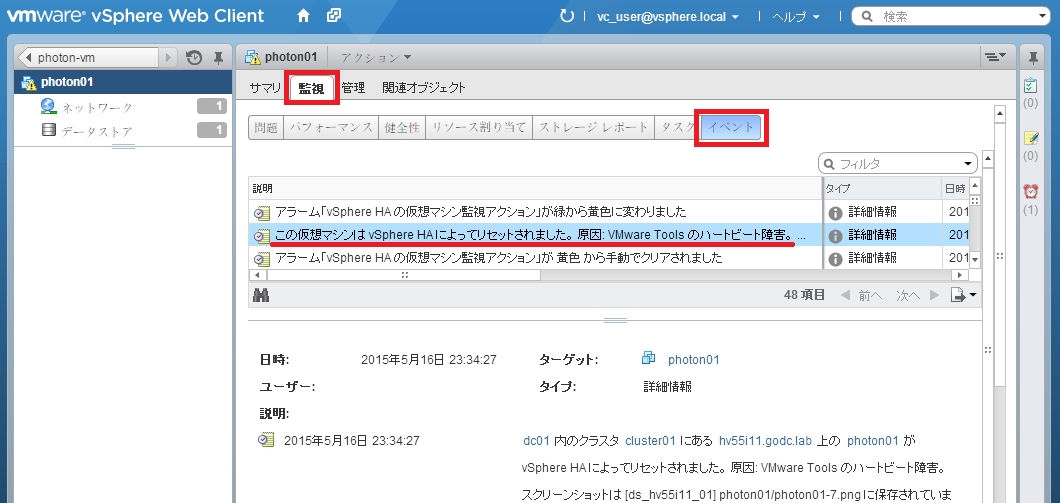Open the cluster01 link
Viewport: 1060px width, 503px height.
point(650,441)
